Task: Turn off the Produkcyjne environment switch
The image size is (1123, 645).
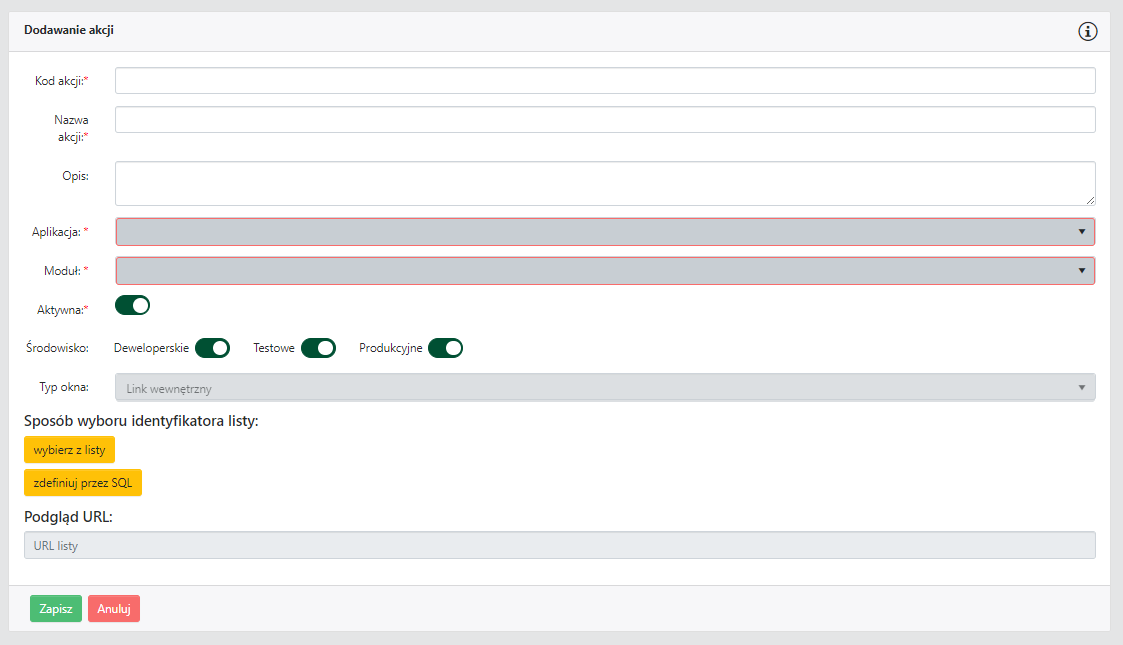Action: coord(445,348)
